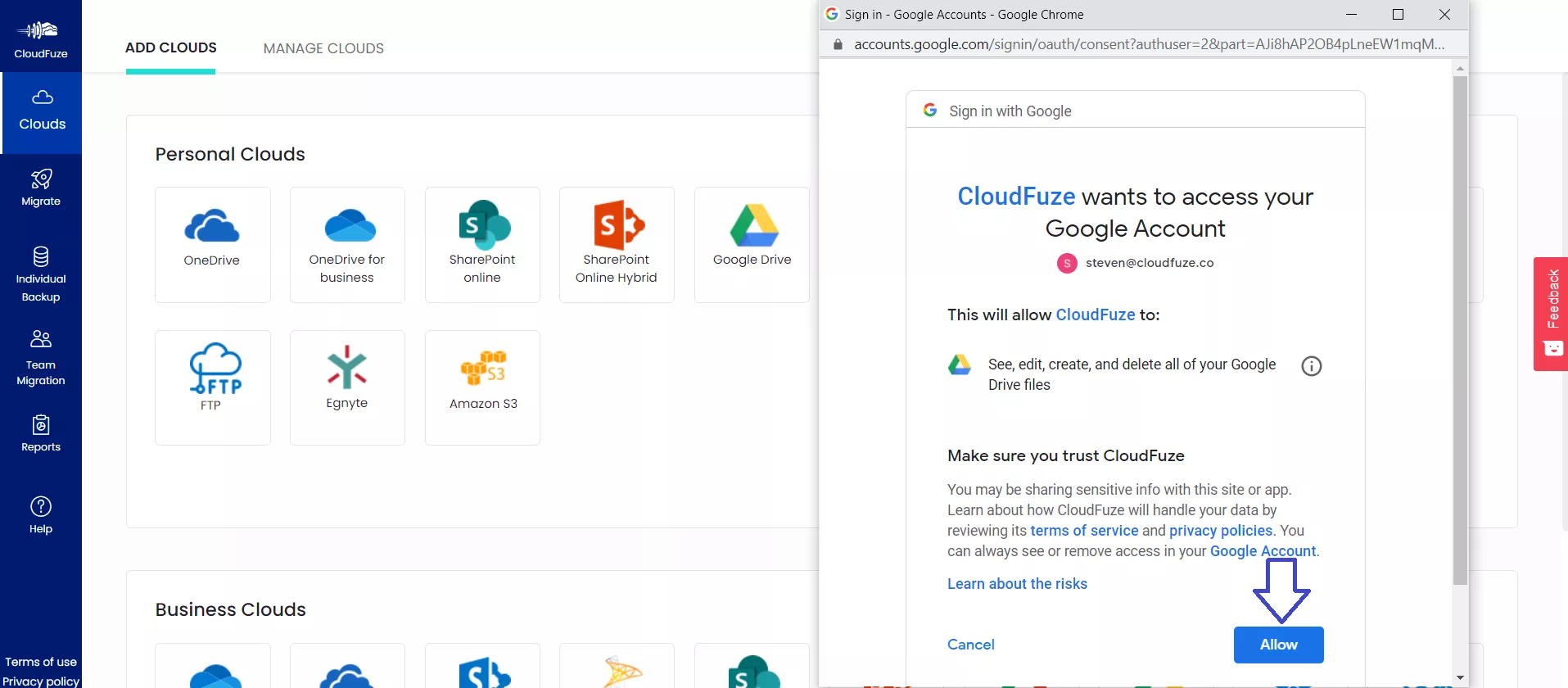
Task: Select the Google Drive cloud card
Action: coord(752,244)
